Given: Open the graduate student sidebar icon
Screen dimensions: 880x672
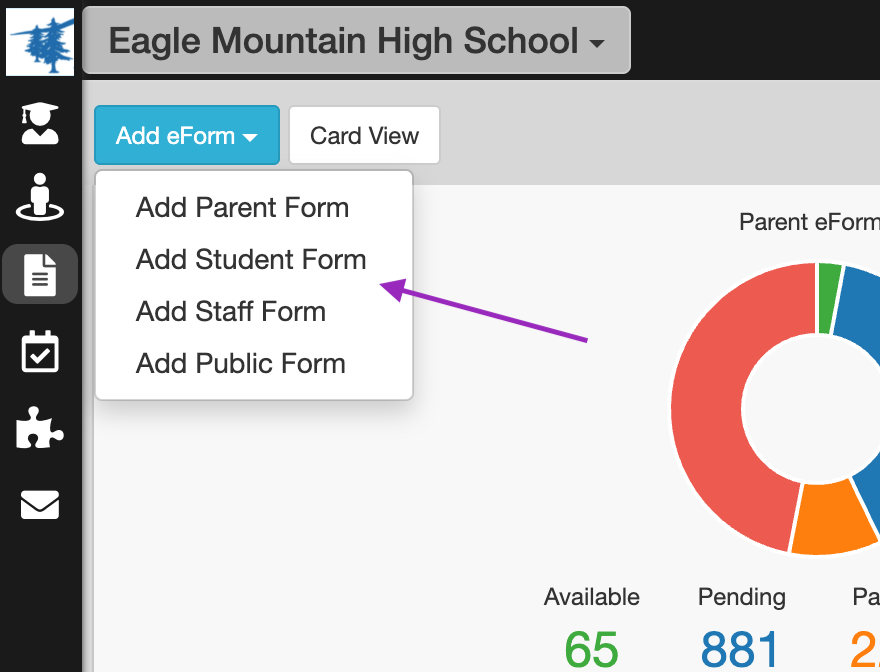Looking at the screenshot, I should point(40,122).
